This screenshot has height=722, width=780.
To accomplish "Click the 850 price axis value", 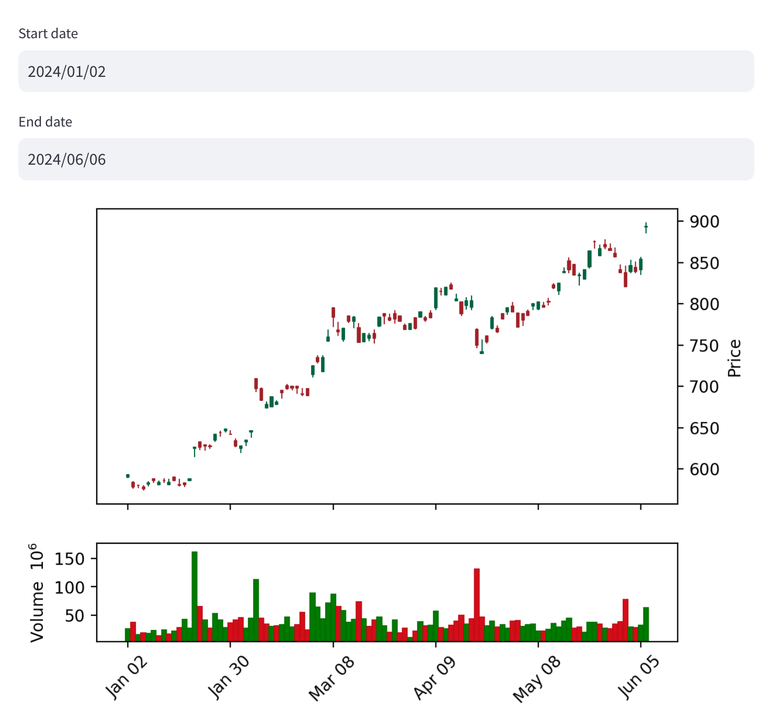I will point(704,263).
